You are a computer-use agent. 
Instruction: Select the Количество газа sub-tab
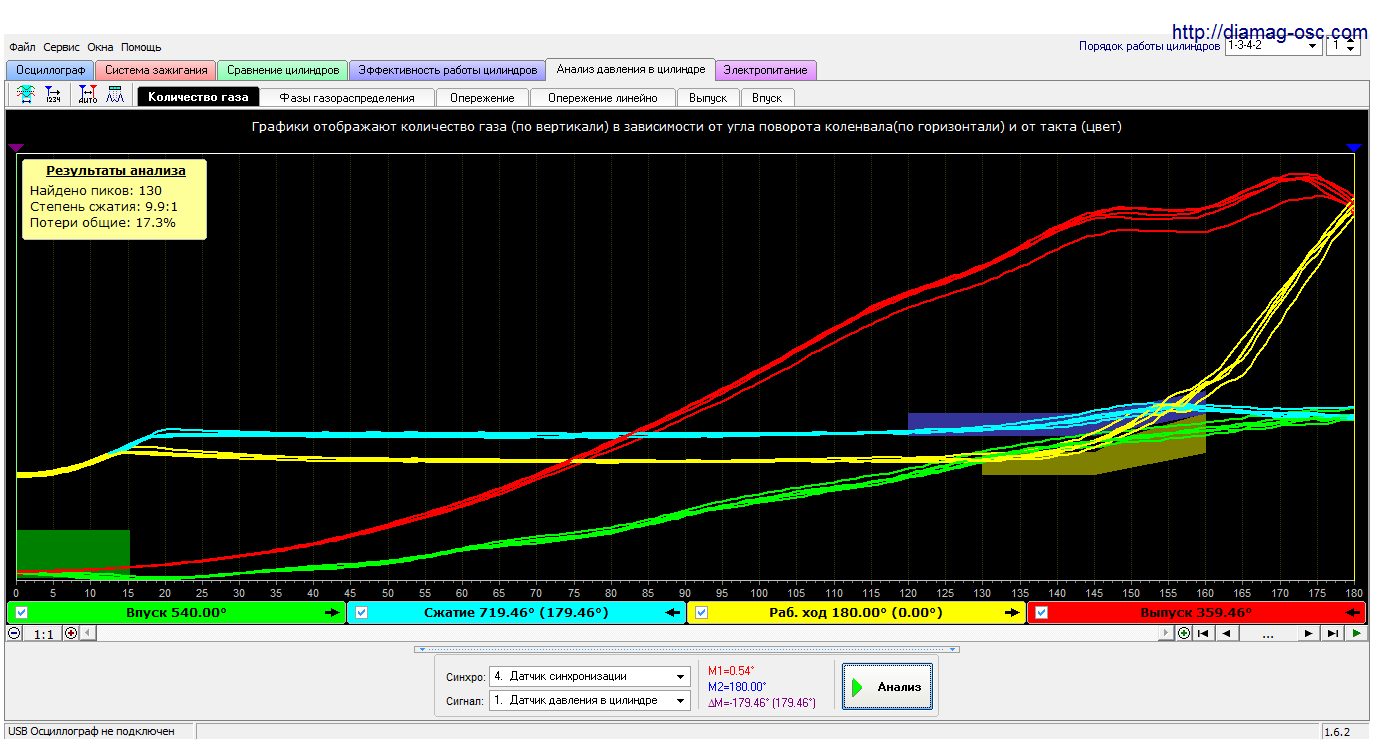coord(198,97)
